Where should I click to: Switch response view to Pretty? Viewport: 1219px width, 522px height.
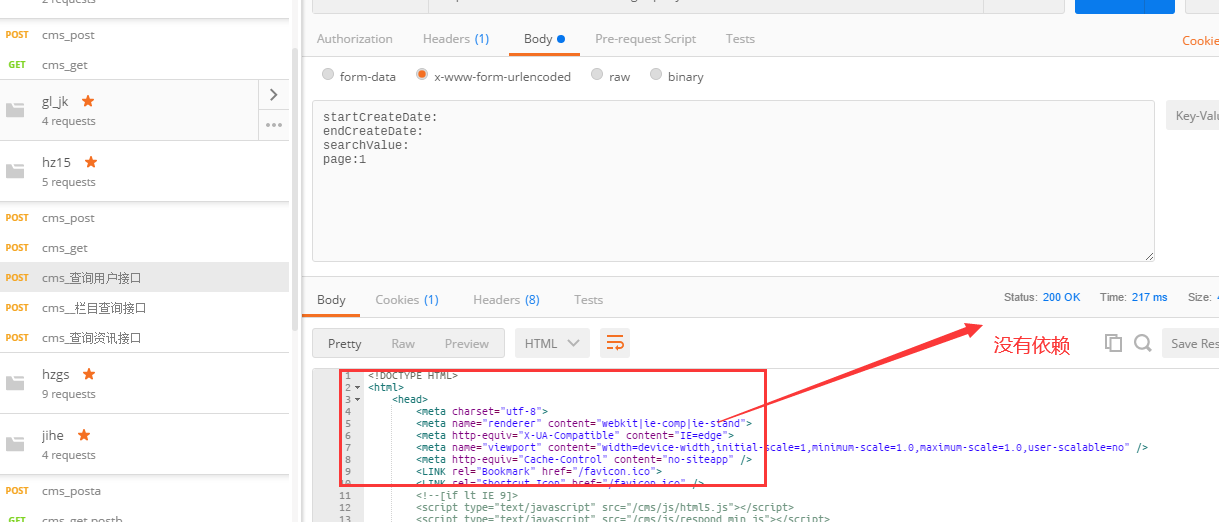click(344, 343)
